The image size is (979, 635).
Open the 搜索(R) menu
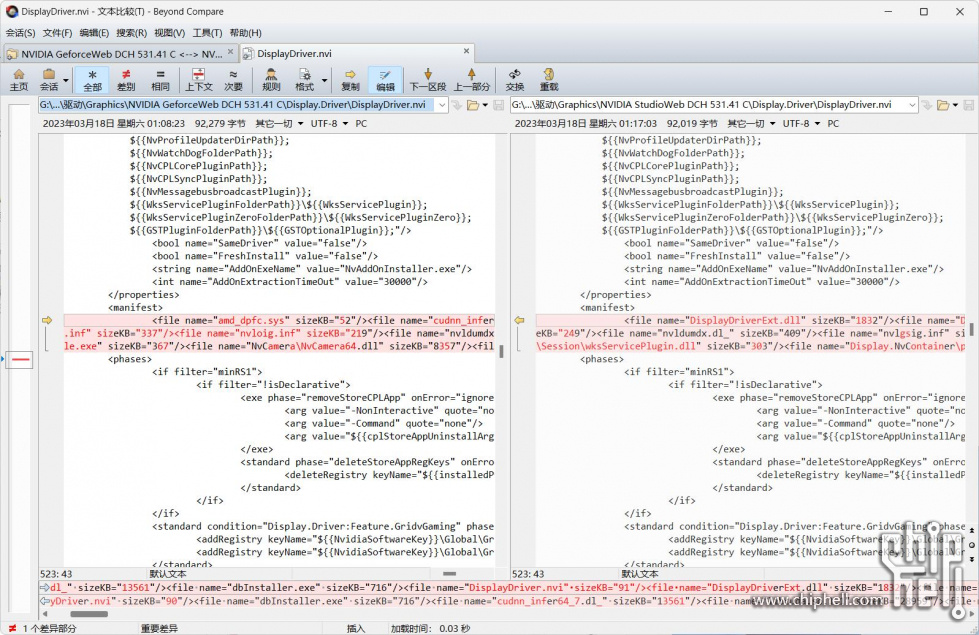pyautogui.click(x=132, y=32)
